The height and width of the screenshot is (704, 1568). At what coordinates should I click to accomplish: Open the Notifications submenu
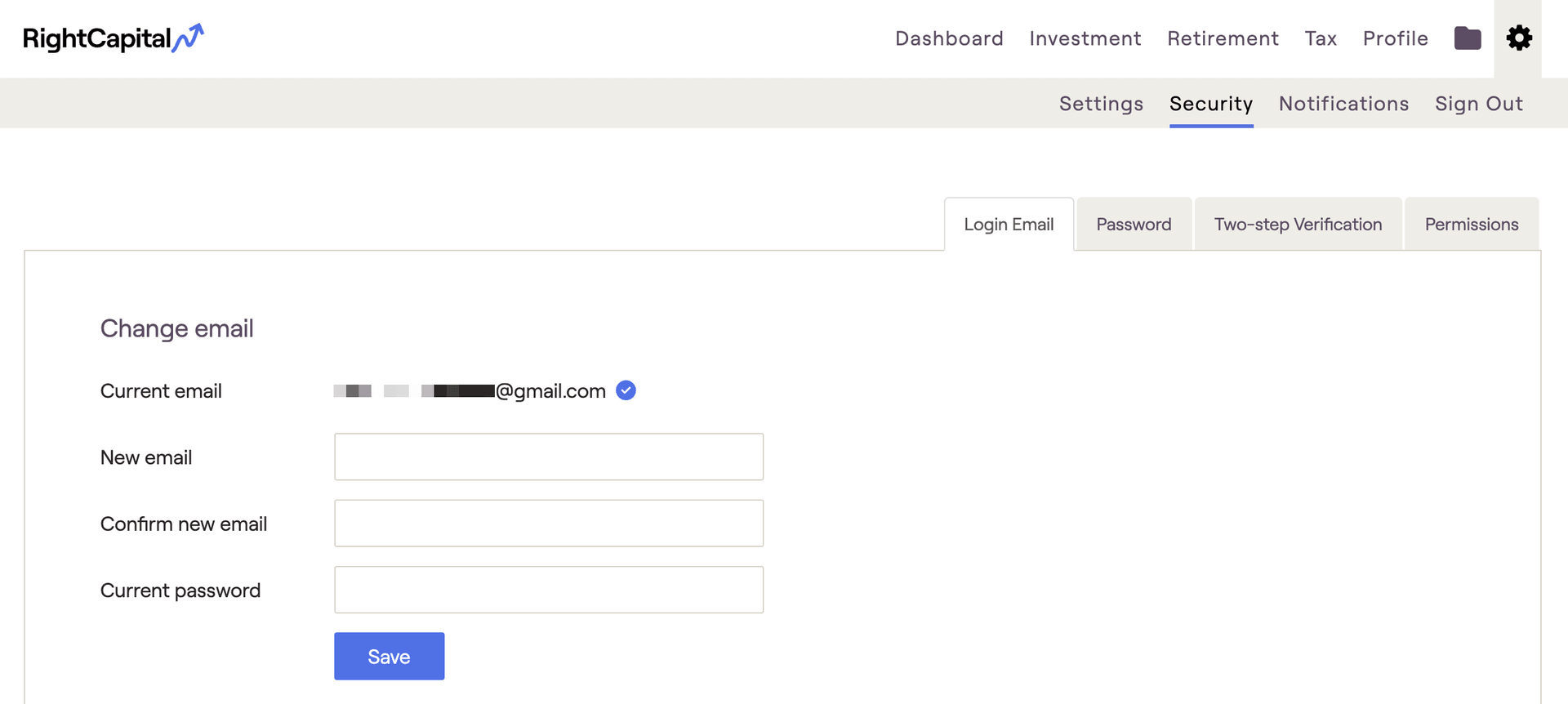pos(1343,104)
